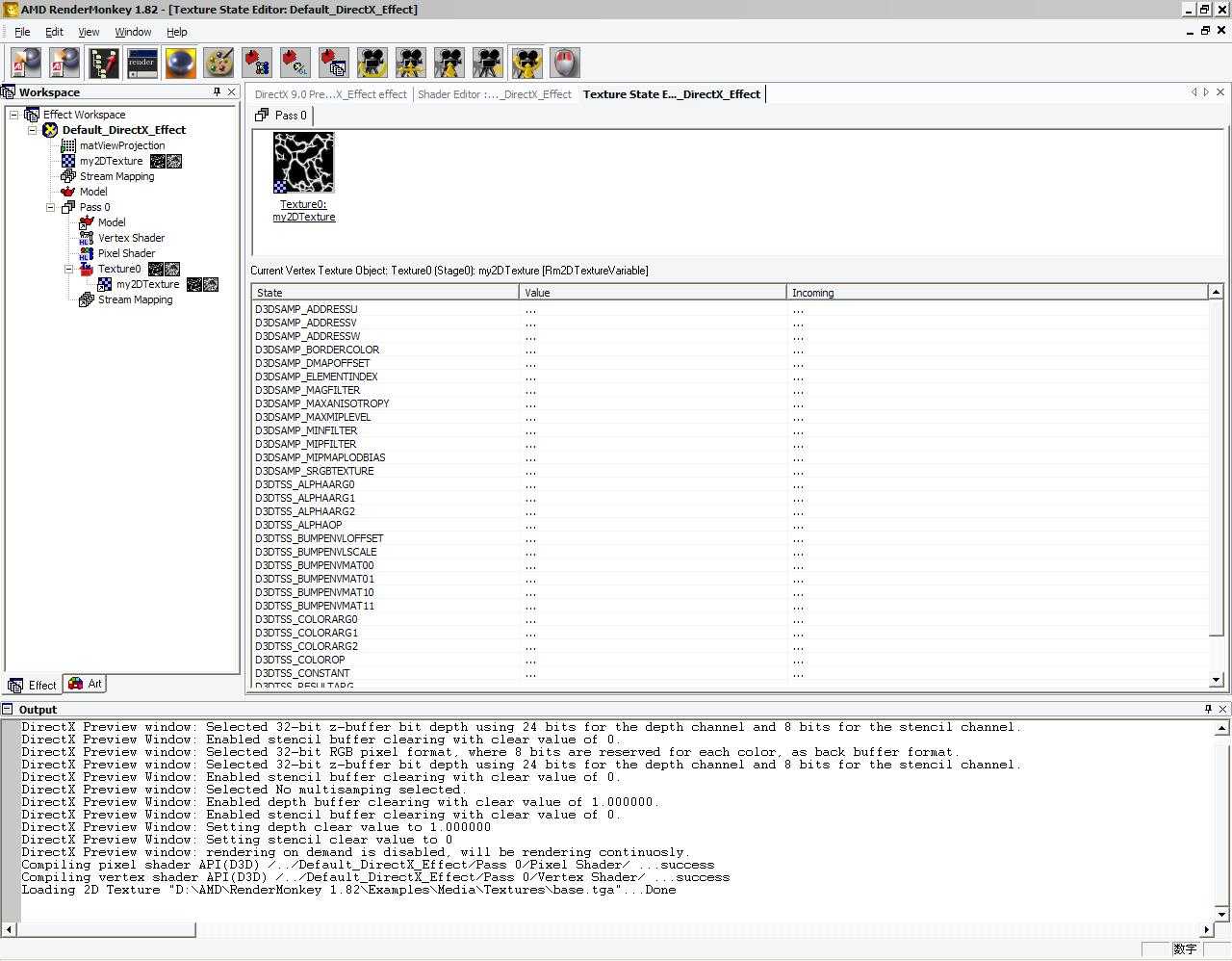Click the 'Texture0: my2DTexture' link

pyautogui.click(x=304, y=210)
